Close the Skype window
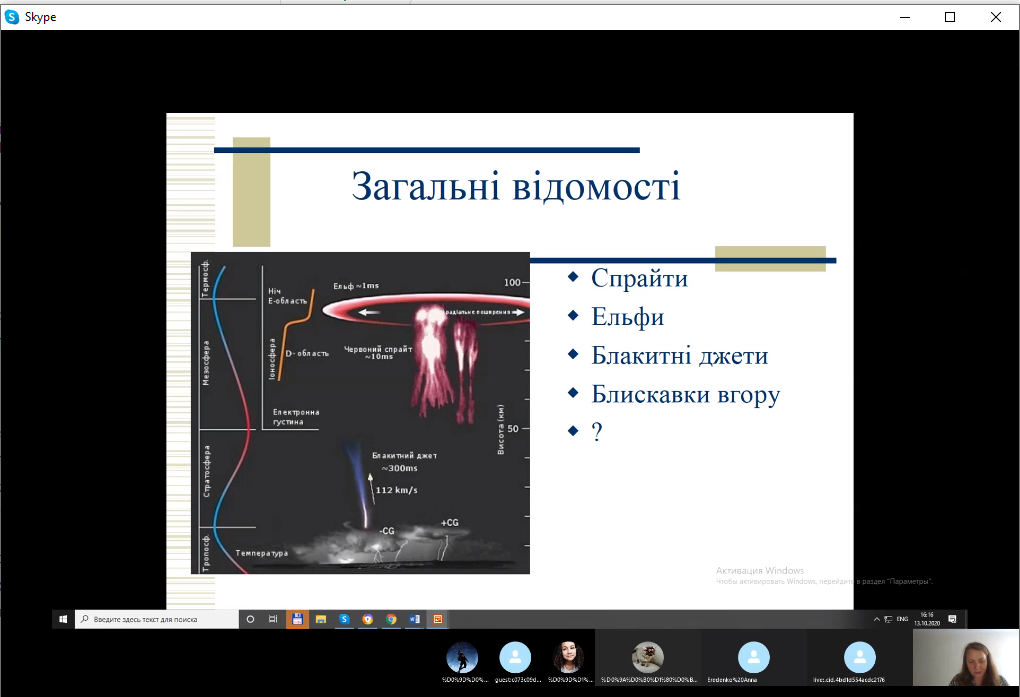Screen dimensions: 1020x697 [996, 17]
